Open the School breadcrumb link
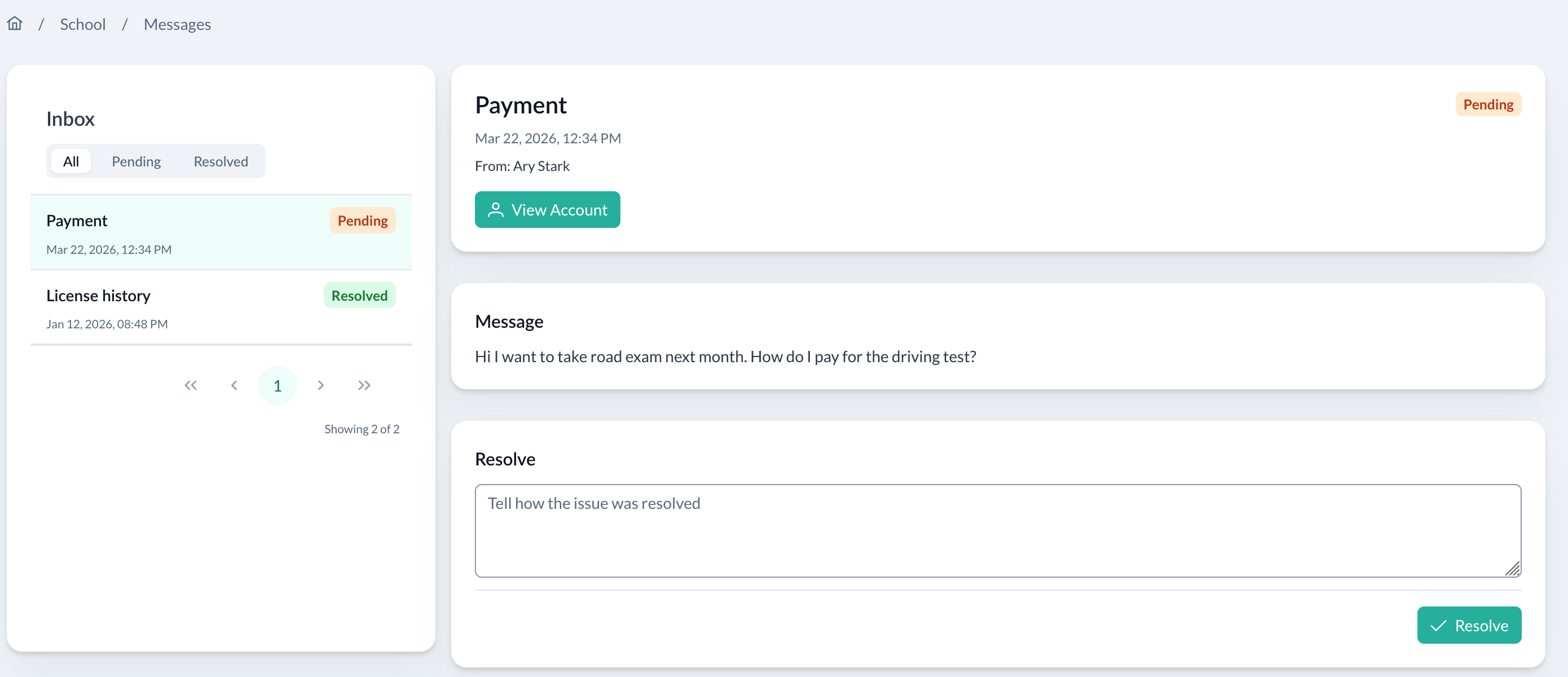The image size is (1568, 677). (x=82, y=24)
